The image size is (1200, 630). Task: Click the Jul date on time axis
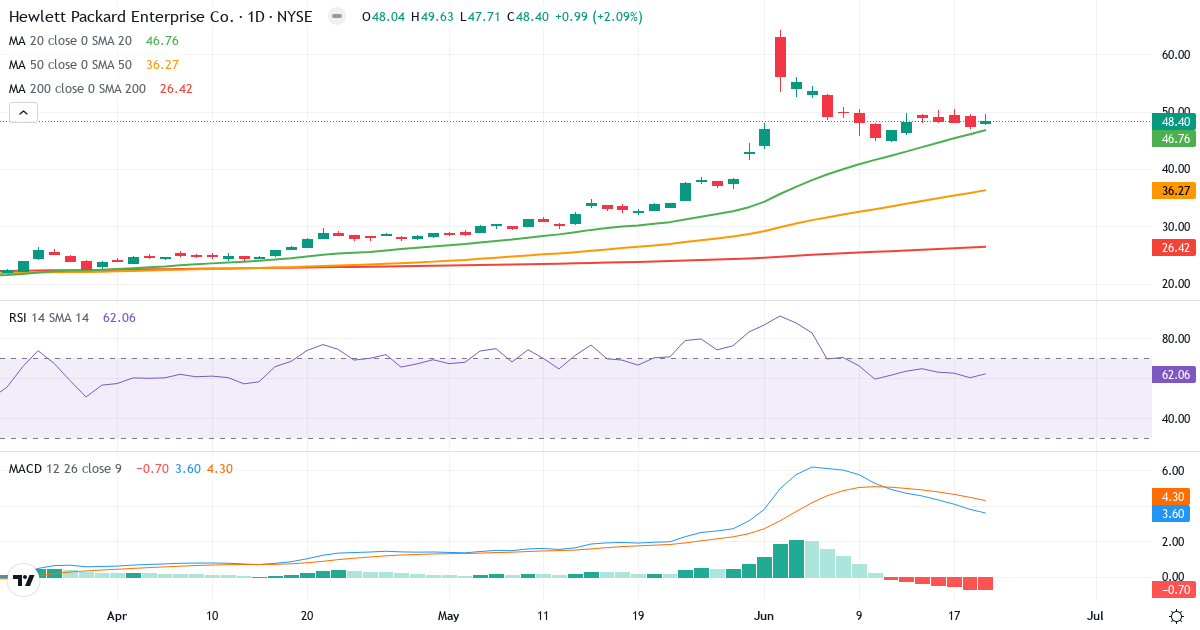pyautogui.click(x=1096, y=616)
